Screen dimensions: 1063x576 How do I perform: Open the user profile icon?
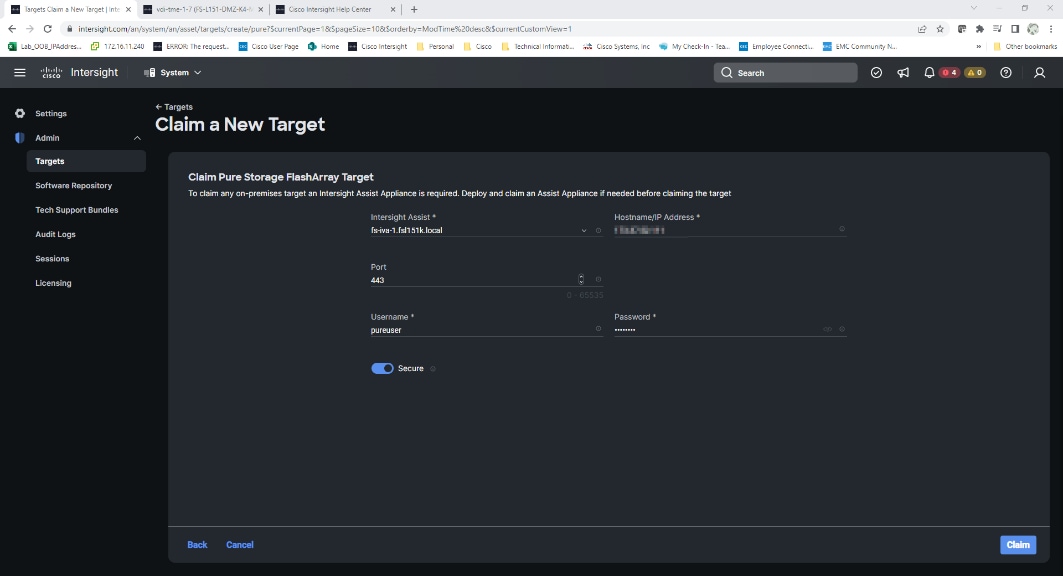1039,73
